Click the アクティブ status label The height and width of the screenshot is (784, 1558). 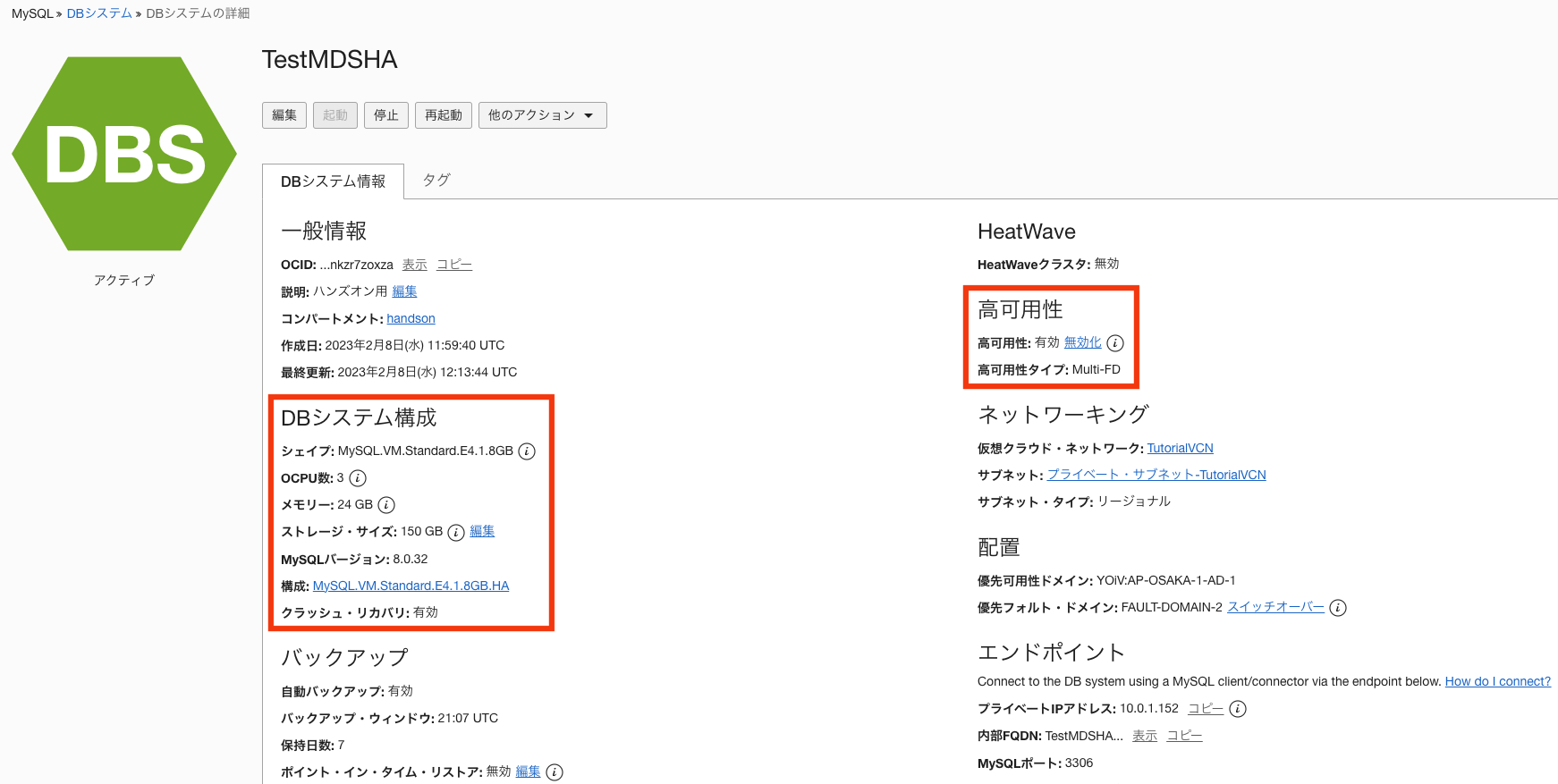pyautogui.click(x=124, y=281)
